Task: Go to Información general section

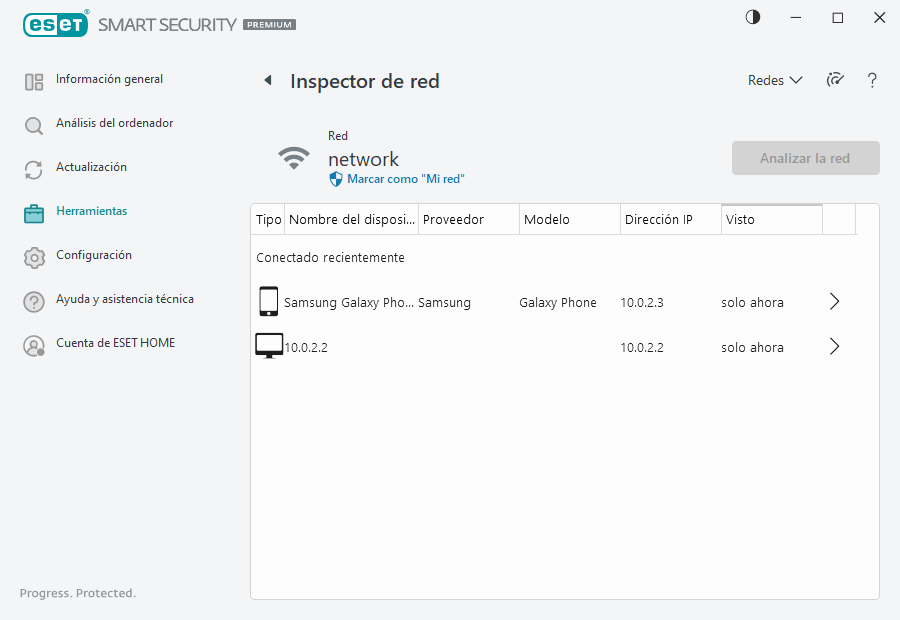Action: click(x=109, y=80)
